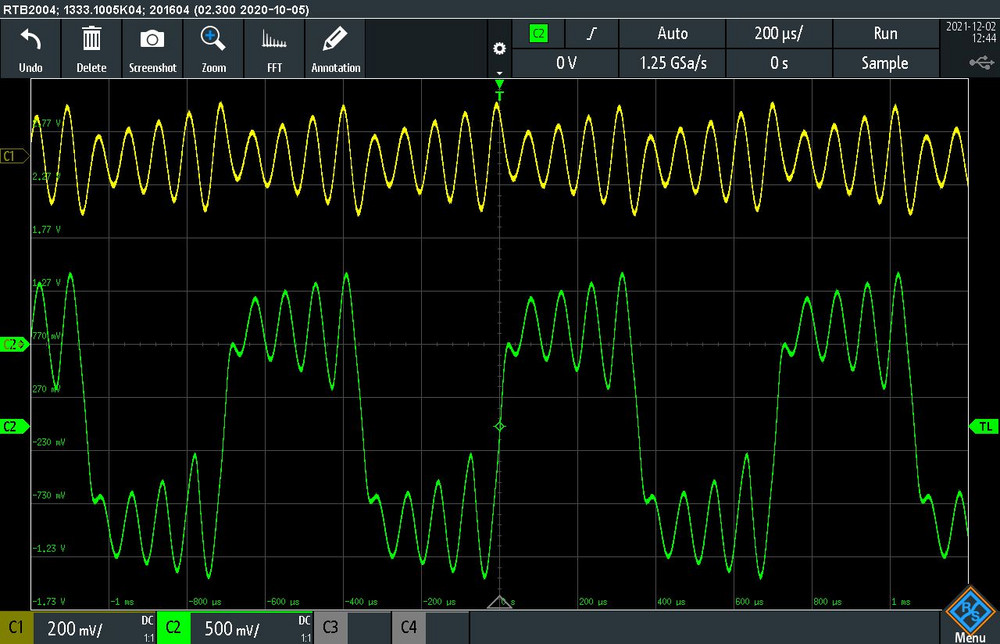Select the Annotation pencil tool

pyautogui.click(x=335, y=49)
